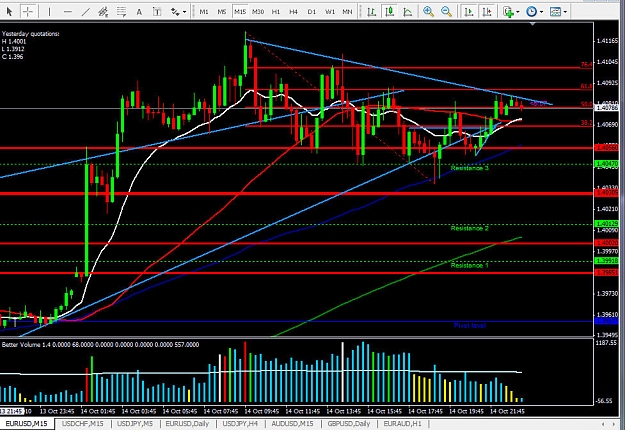The image size is (625, 430).
Task: Switch chart to M5 timeframe
Action: (222, 12)
